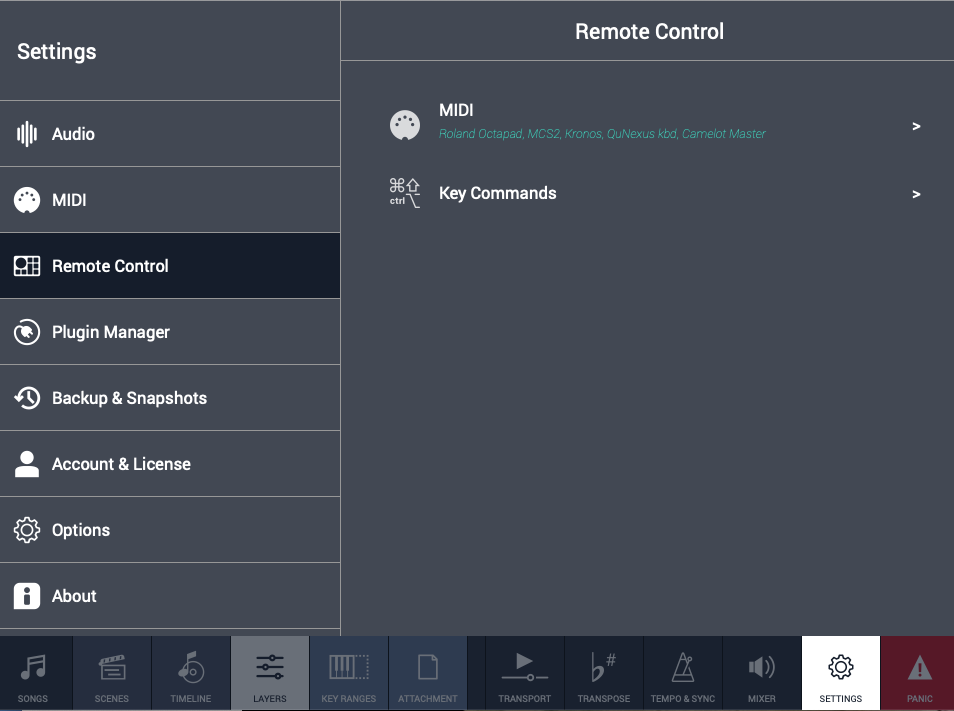Select the Attachment icon

(x=427, y=672)
